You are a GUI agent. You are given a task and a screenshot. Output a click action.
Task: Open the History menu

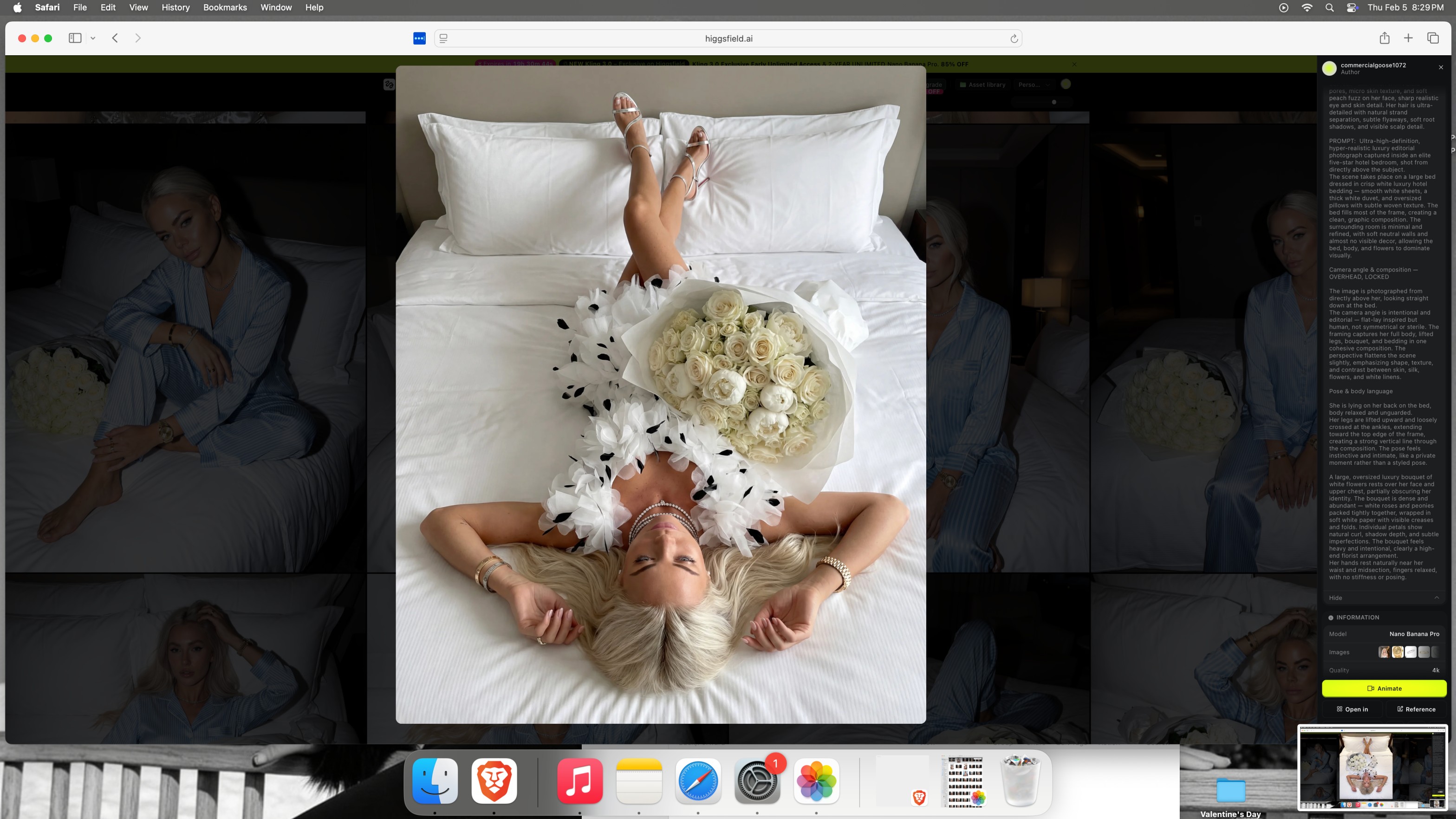[x=175, y=7]
